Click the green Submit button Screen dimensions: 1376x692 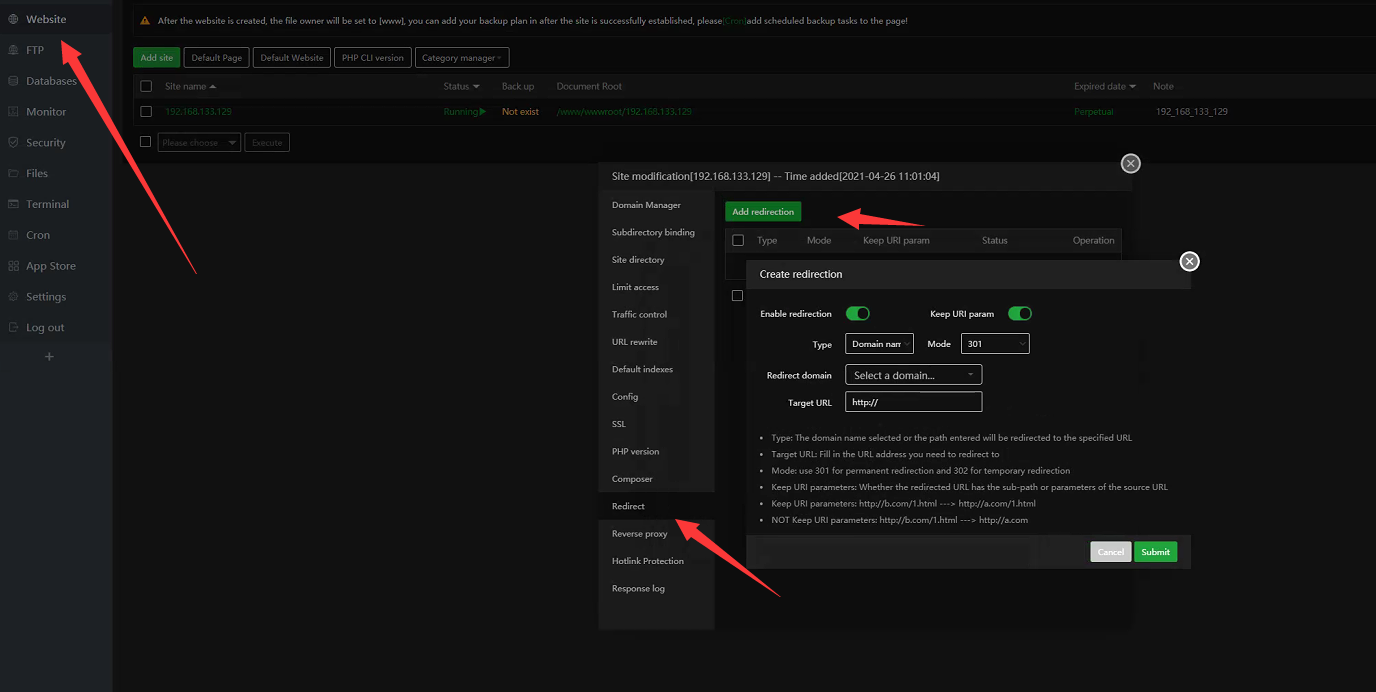pyautogui.click(x=1155, y=552)
